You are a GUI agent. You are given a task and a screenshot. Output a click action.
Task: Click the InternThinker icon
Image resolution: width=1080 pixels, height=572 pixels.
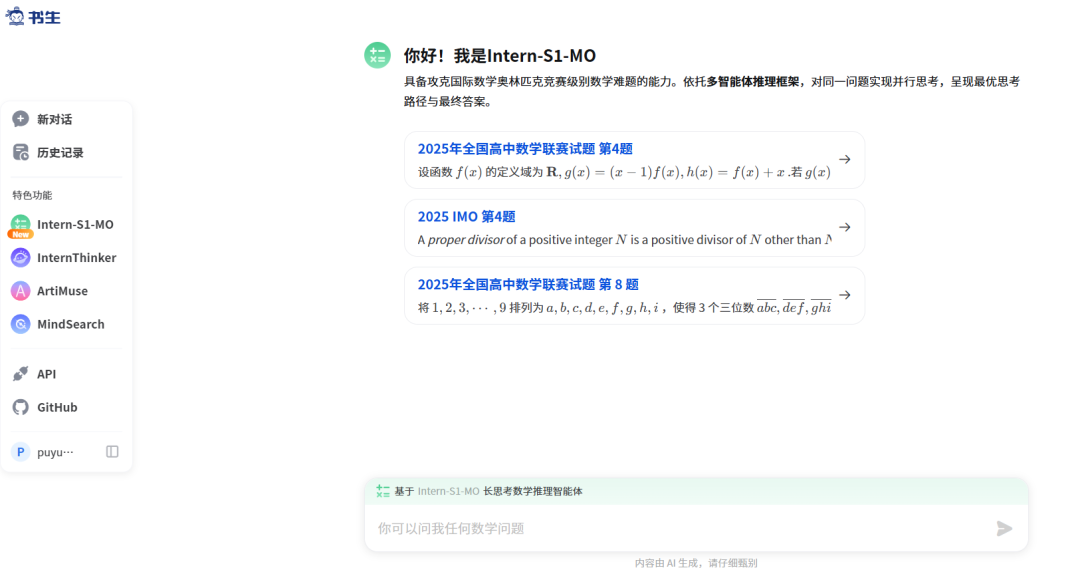click(x=21, y=257)
